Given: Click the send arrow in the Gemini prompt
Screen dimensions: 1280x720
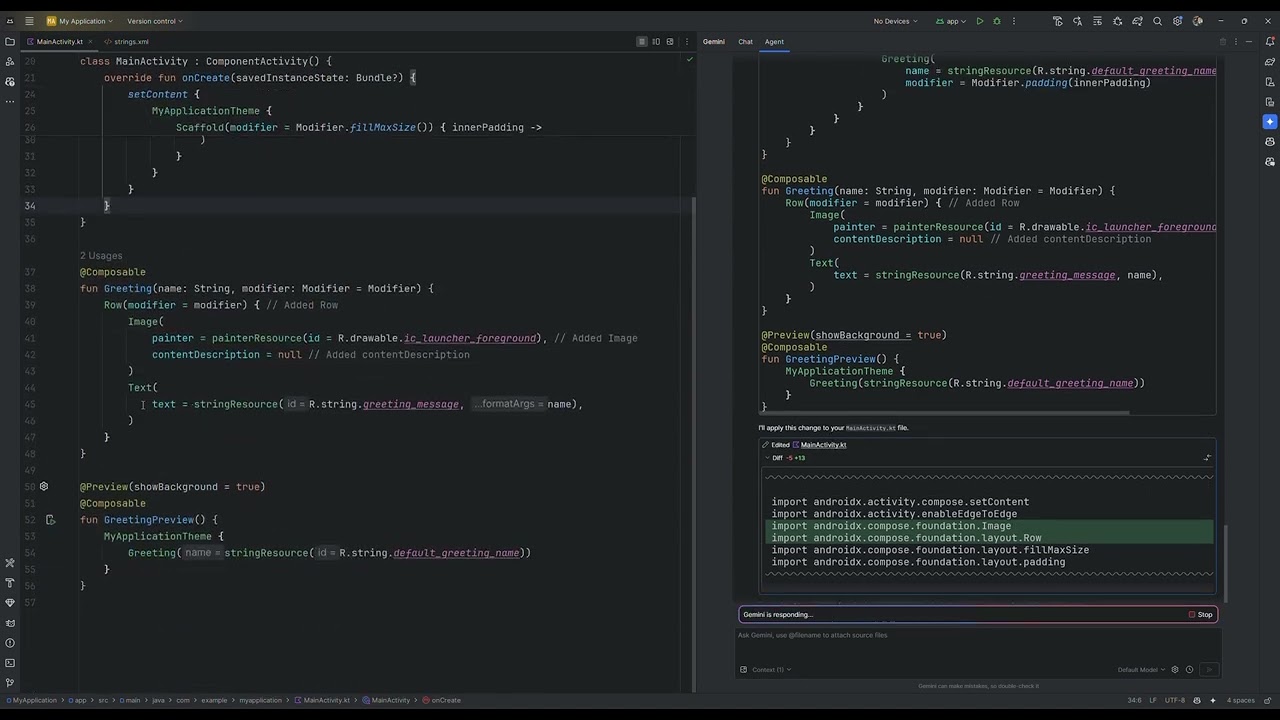Looking at the screenshot, I should coord(1209,670).
